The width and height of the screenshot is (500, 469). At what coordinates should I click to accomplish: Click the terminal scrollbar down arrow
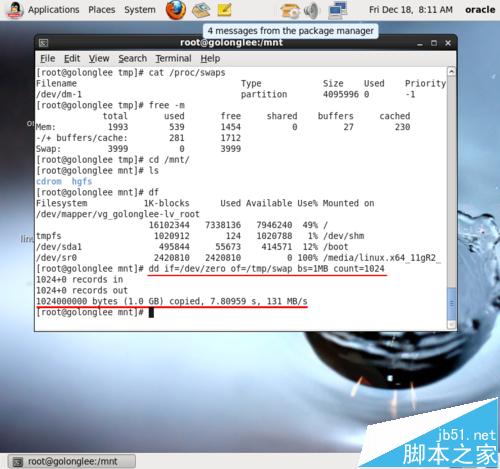point(451,324)
